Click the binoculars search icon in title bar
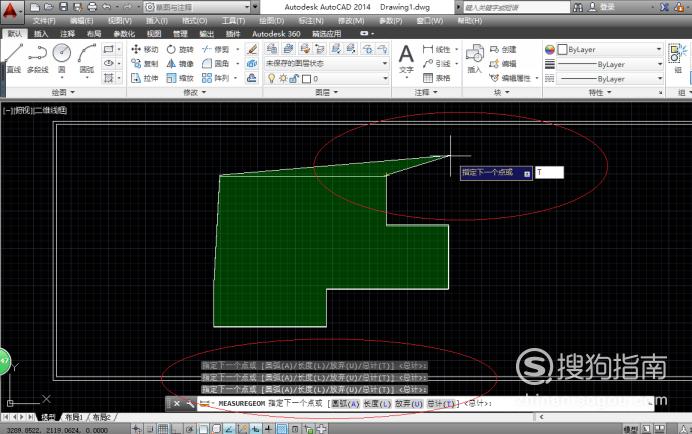The height and width of the screenshot is (434, 692). (x=577, y=7)
